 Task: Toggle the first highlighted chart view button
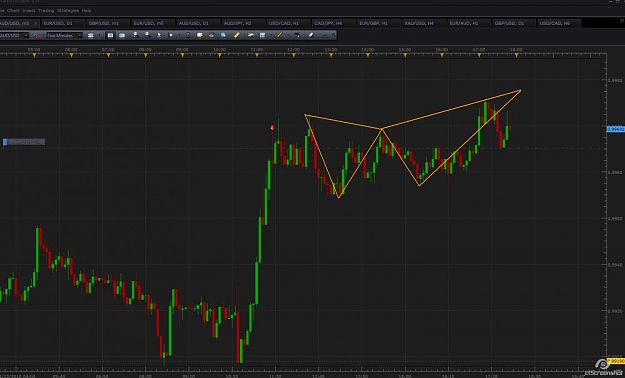110,35
